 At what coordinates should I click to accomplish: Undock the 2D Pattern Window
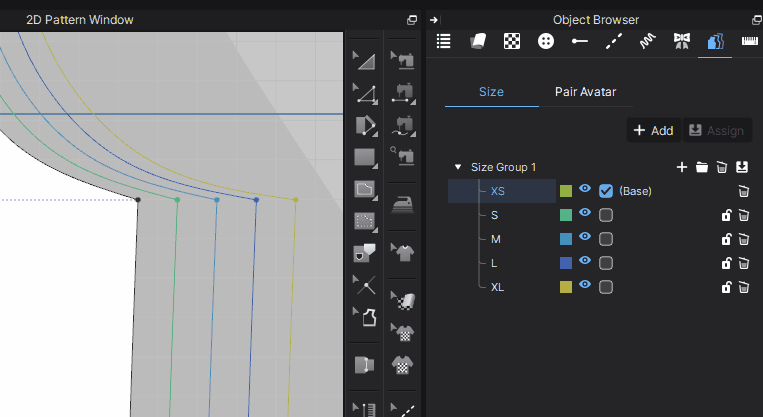pyautogui.click(x=412, y=20)
